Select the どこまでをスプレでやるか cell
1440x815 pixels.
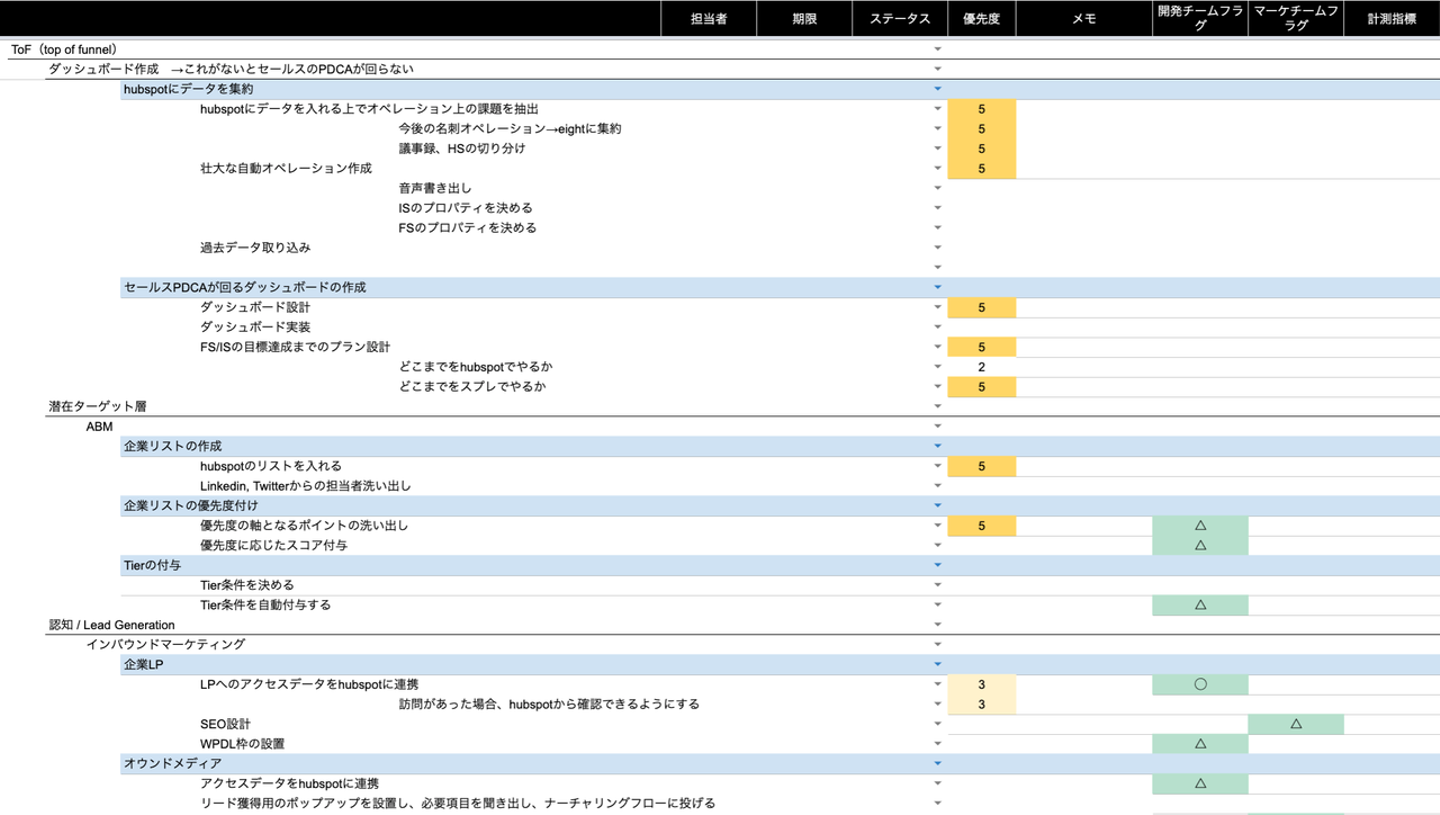click(x=472, y=386)
